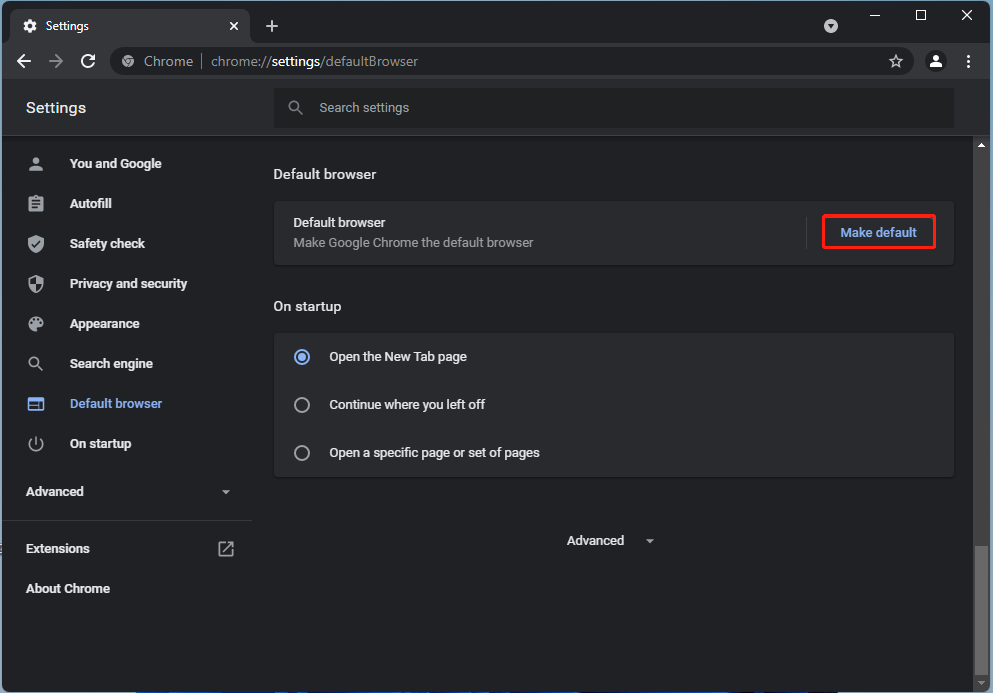This screenshot has width=993, height=693.
Task: Select Continue where you left off
Action: (x=302, y=405)
